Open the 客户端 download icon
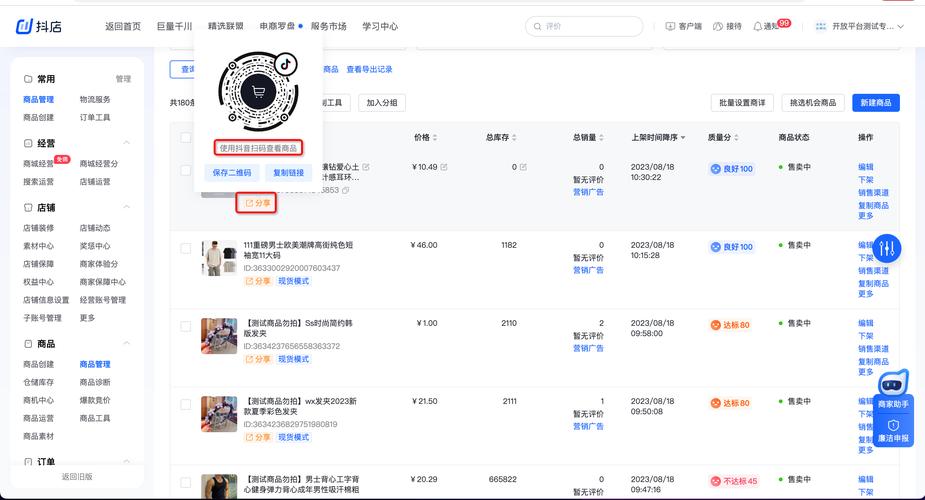The height and width of the screenshot is (500, 925). 670,27
